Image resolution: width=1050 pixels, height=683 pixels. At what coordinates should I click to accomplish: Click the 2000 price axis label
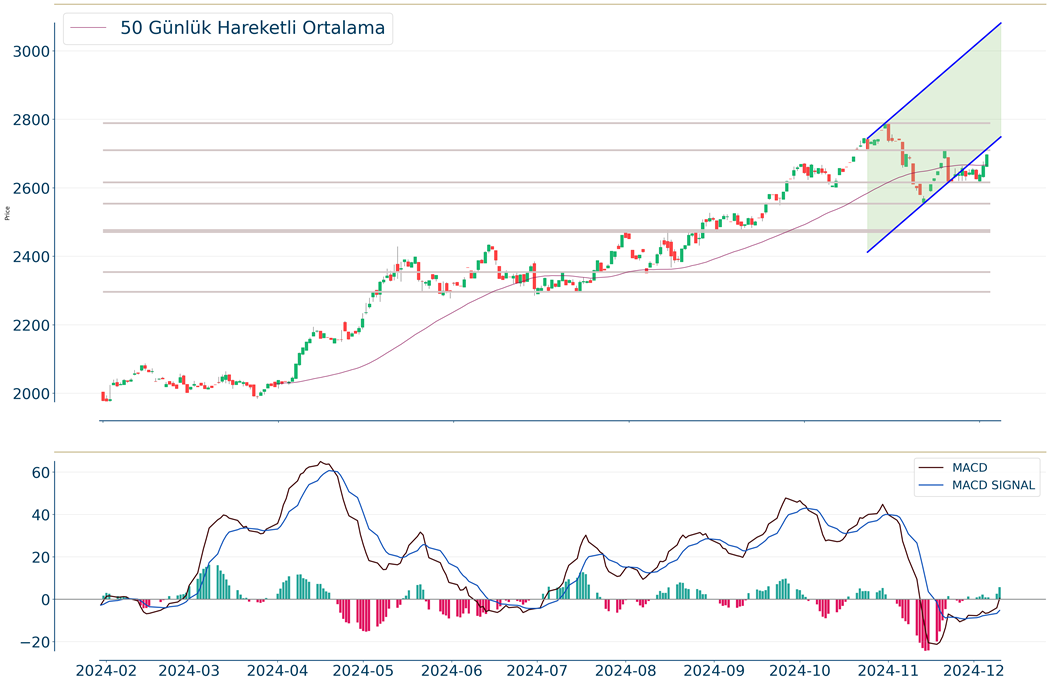(31, 394)
